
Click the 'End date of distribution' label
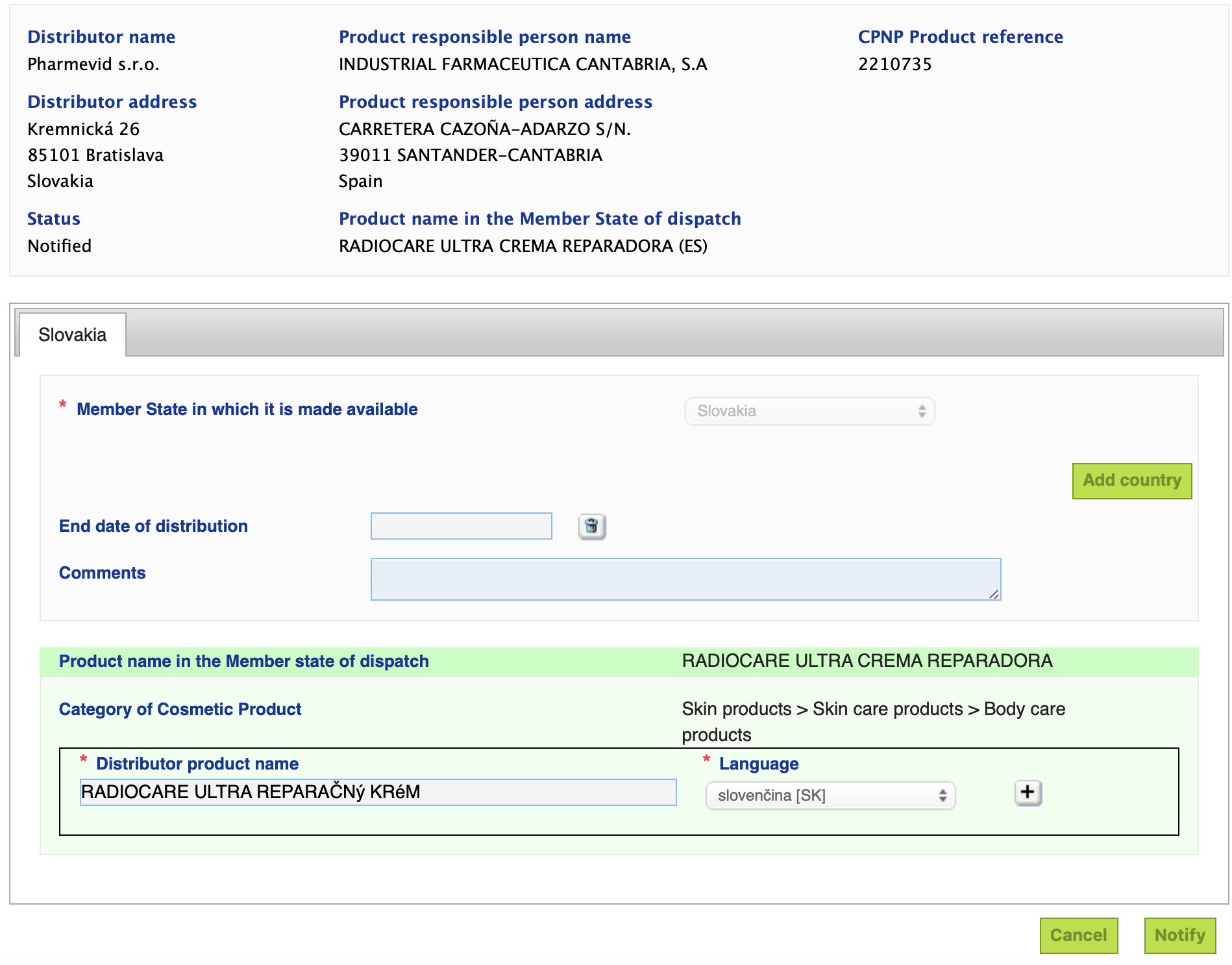[153, 526]
